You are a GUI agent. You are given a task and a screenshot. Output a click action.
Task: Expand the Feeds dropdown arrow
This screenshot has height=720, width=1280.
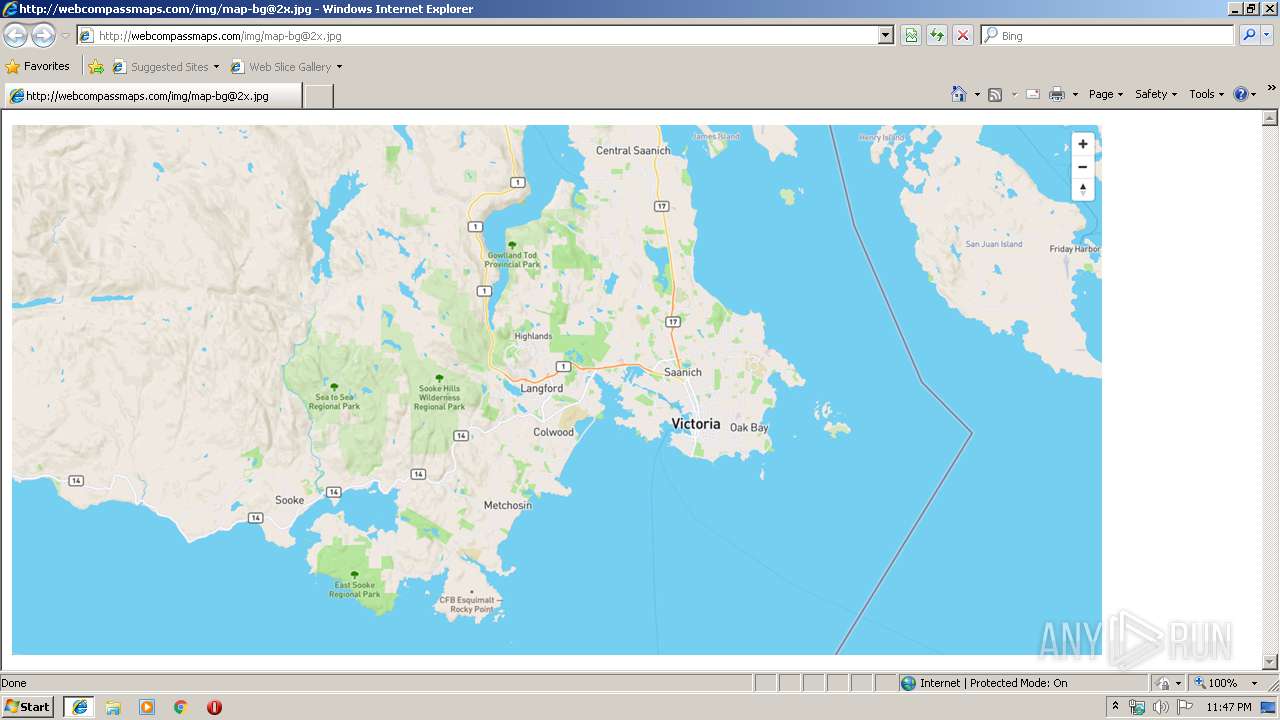1014,95
